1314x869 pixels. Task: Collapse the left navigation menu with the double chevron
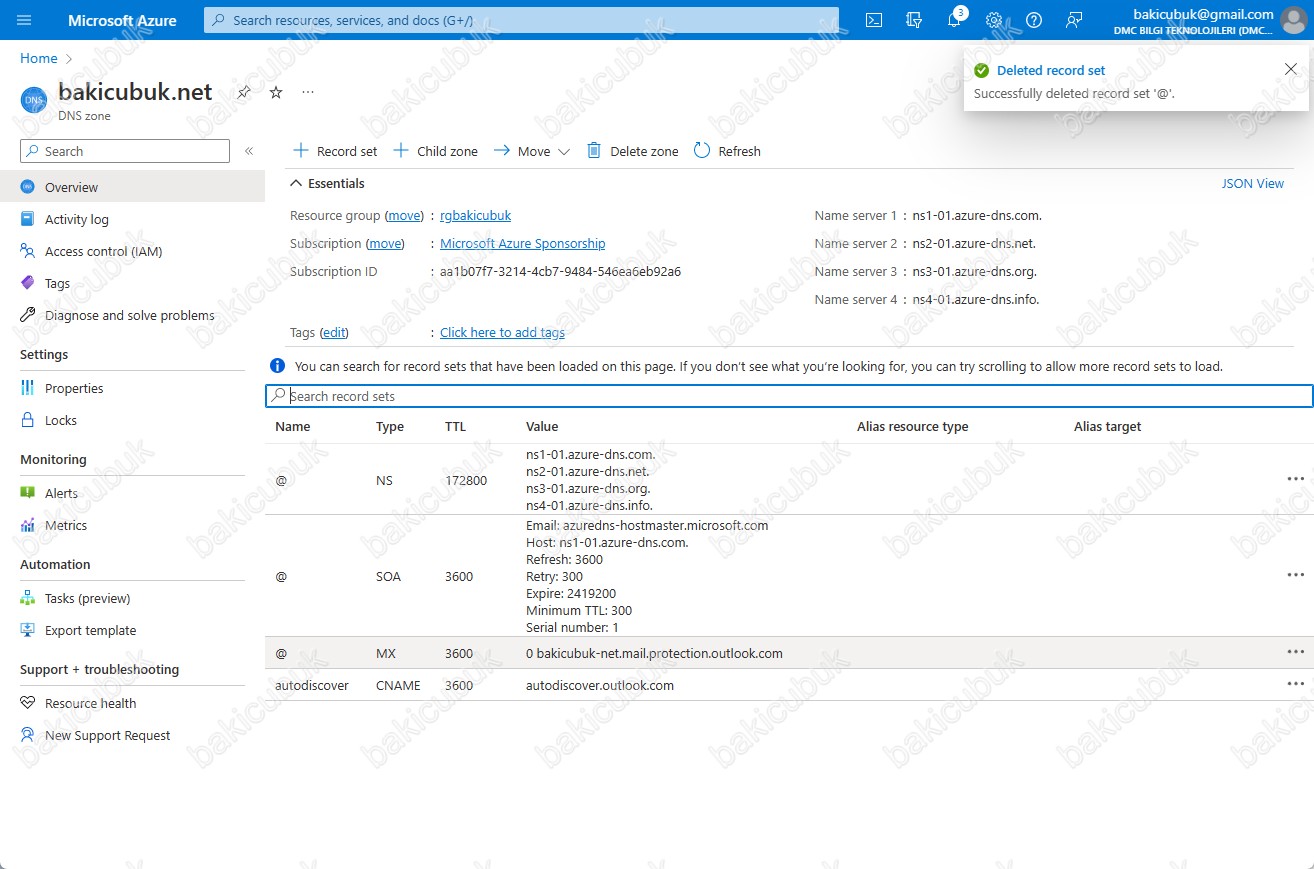tap(249, 151)
